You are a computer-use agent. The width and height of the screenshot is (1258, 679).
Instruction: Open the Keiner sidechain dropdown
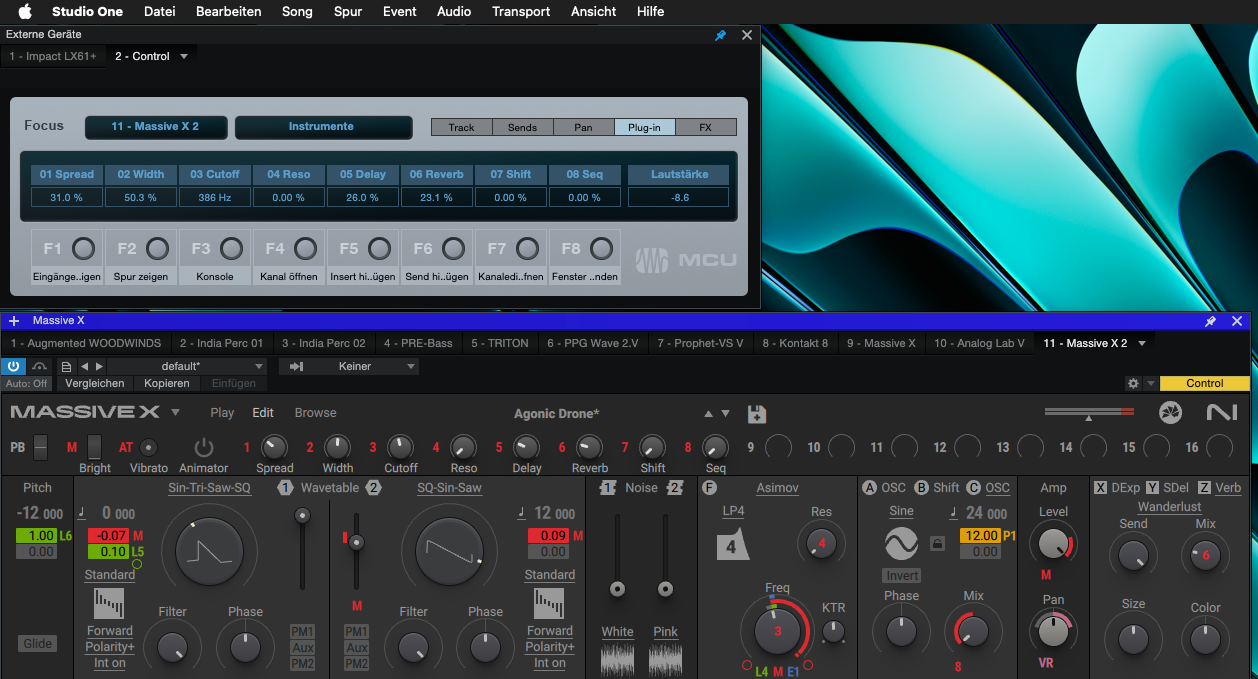tap(354, 367)
